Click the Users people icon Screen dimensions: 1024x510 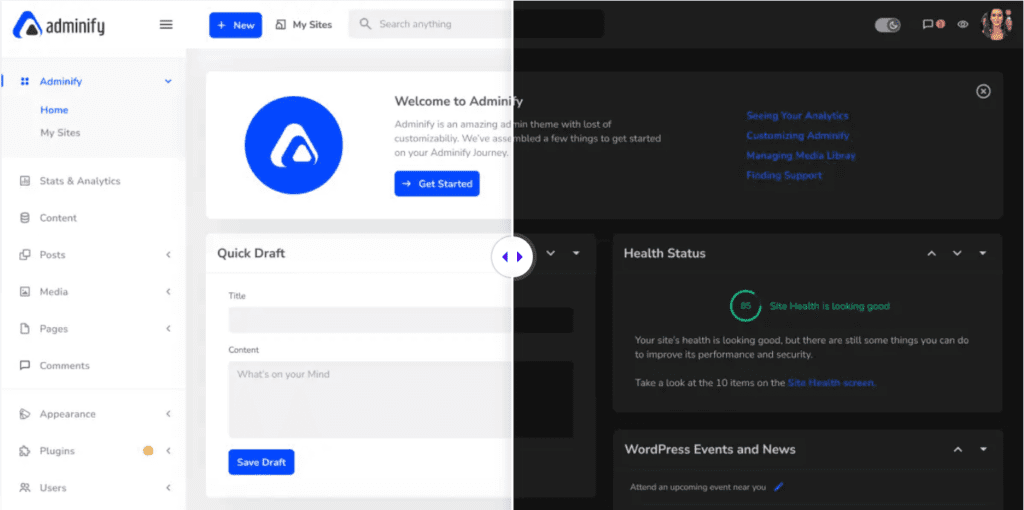tap(25, 488)
